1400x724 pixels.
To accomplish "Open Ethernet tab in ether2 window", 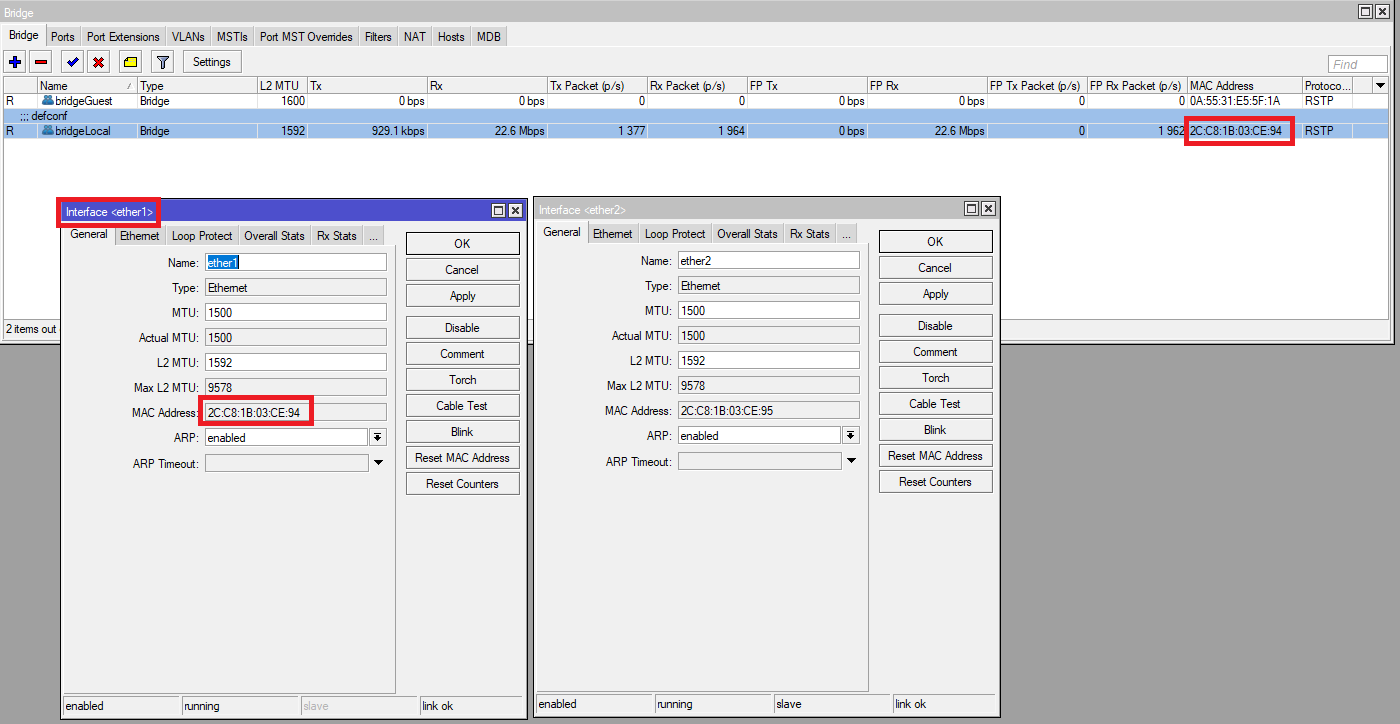I will (x=613, y=234).
